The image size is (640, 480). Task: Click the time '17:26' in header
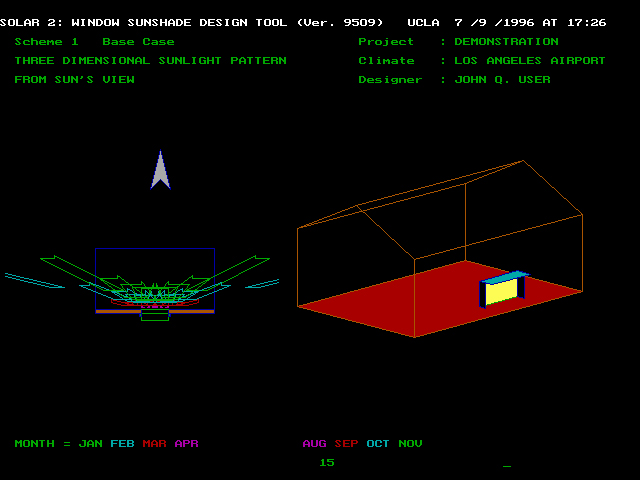[x=587, y=22]
